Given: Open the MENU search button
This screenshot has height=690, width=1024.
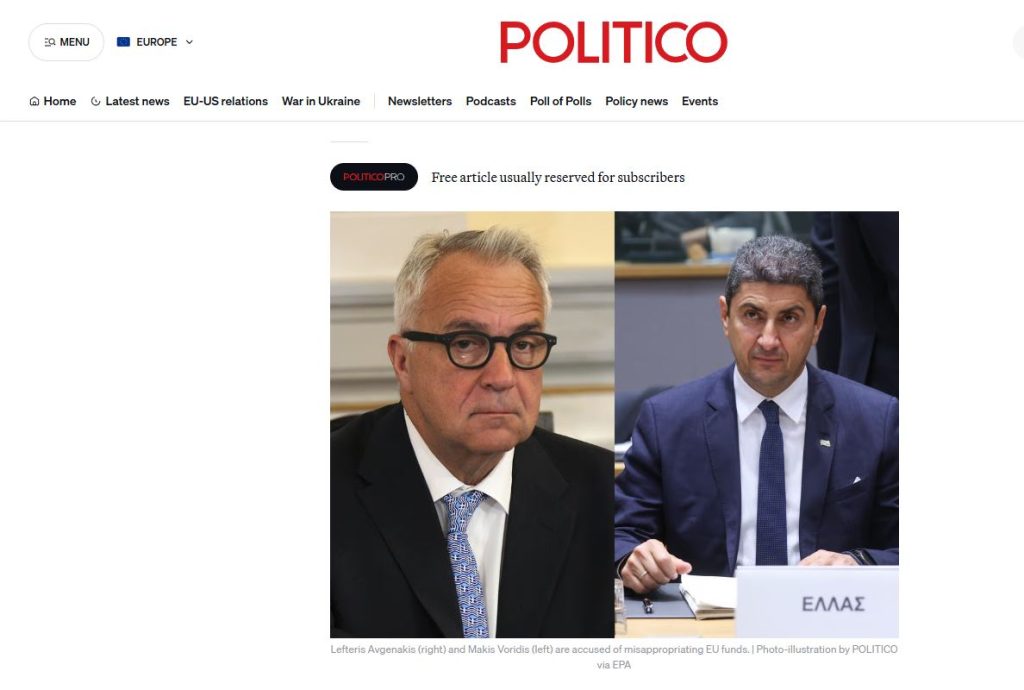Looking at the screenshot, I should coord(66,42).
